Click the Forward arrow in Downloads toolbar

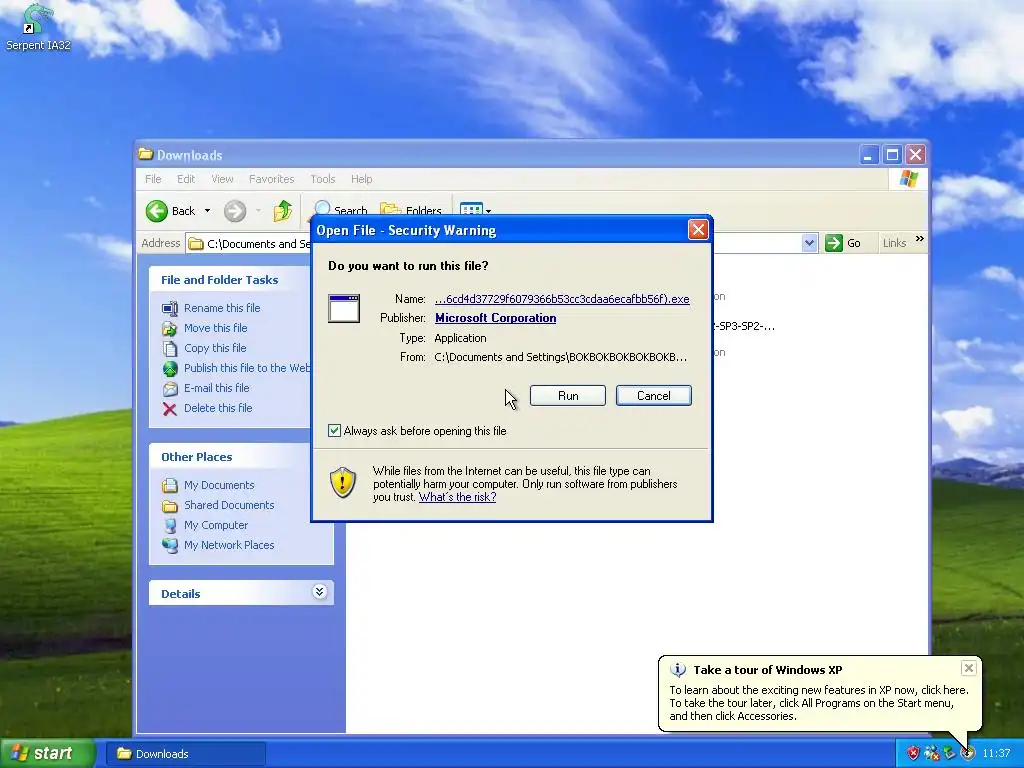[235, 211]
